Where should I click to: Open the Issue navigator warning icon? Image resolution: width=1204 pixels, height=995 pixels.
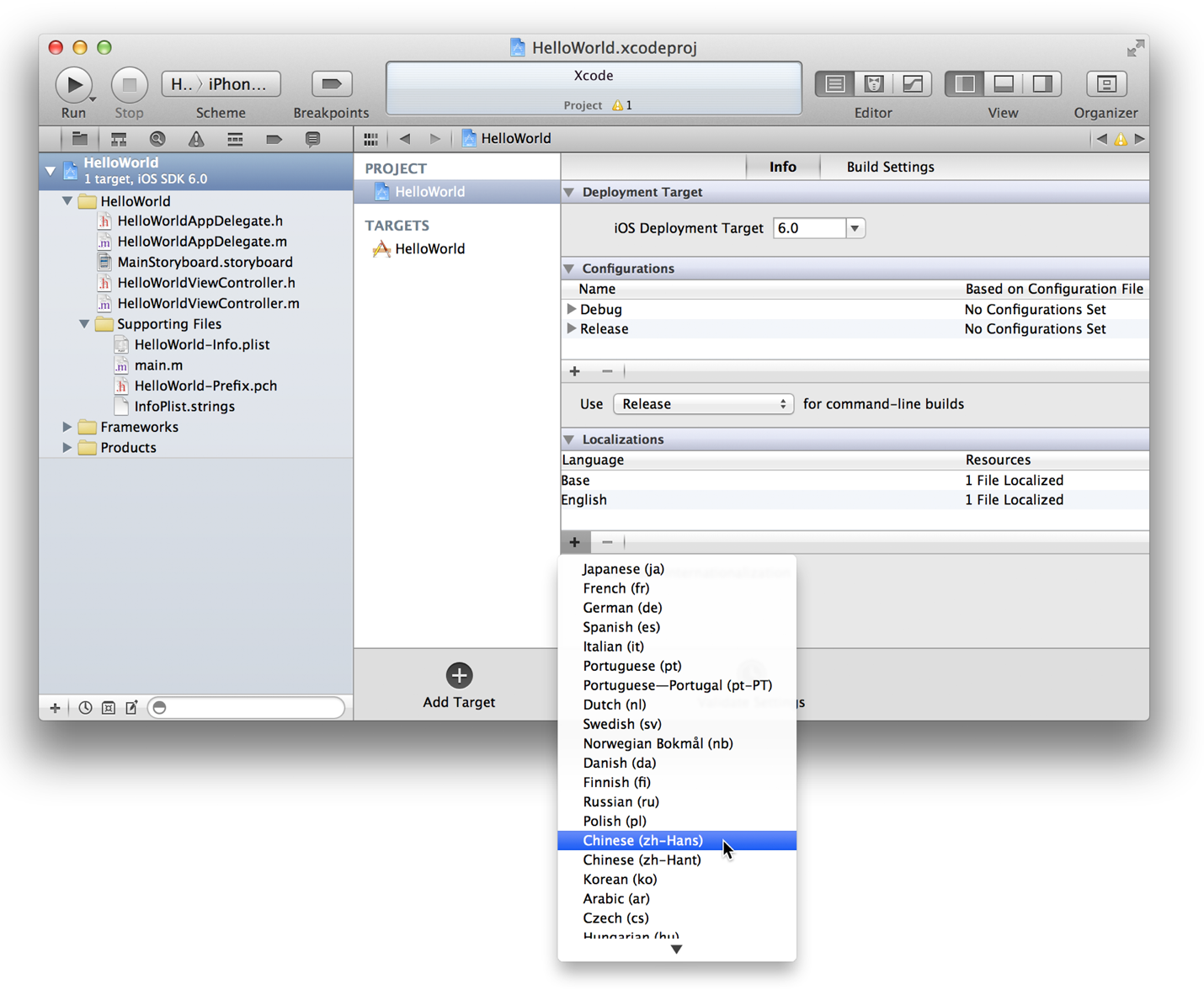196,140
